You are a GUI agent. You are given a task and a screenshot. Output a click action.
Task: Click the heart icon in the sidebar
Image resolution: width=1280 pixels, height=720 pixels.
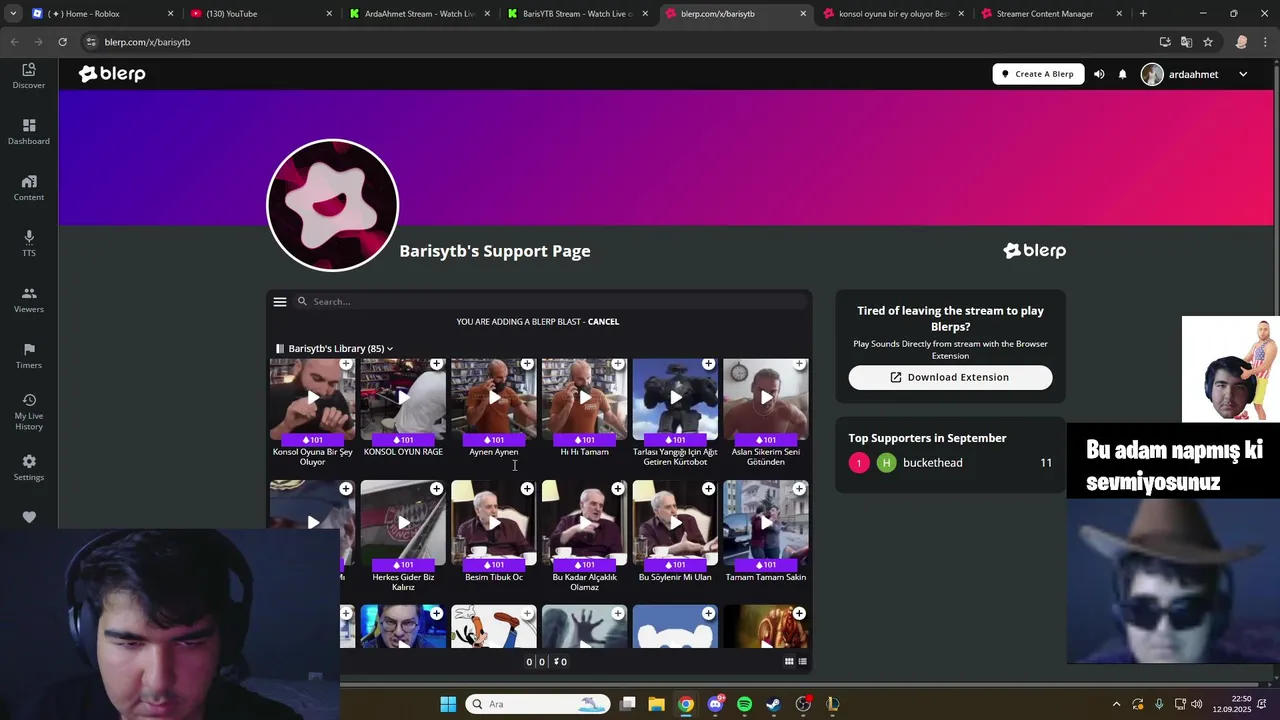click(x=29, y=517)
